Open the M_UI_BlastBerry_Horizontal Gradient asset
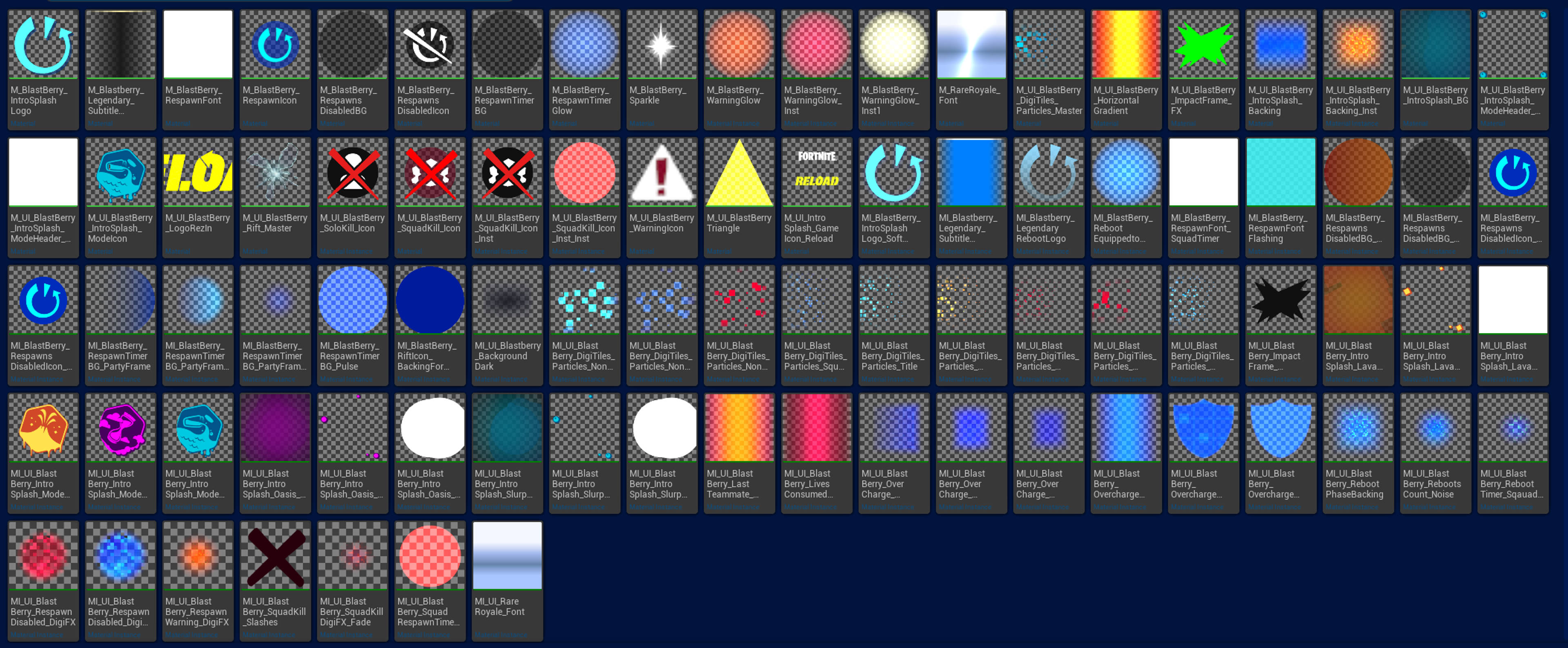Image resolution: width=1568 pixels, height=648 pixels. (x=1125, y=44)
